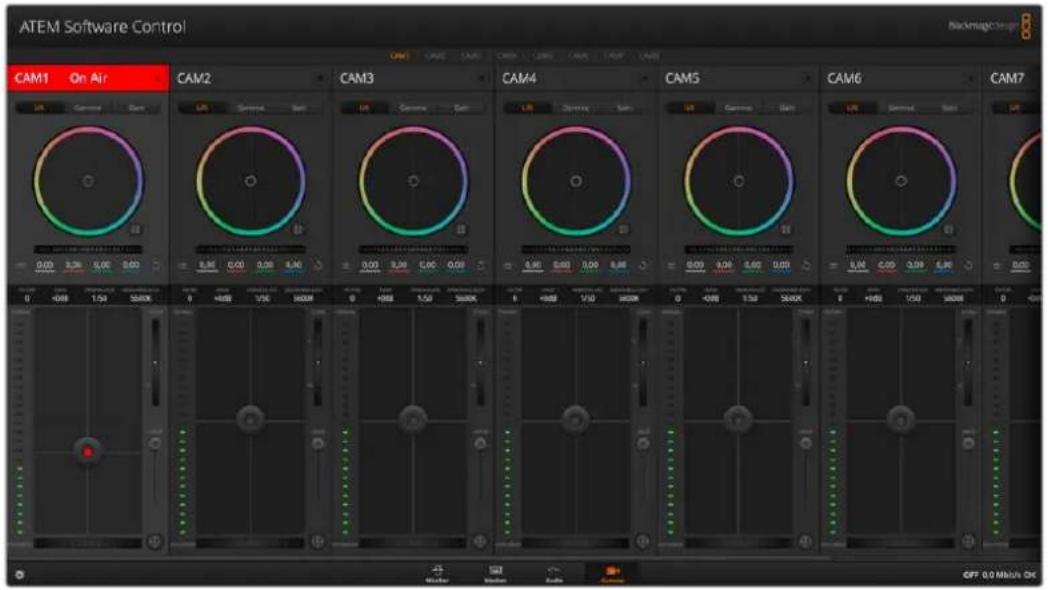Screen dimensions: 1048x590
Task: Reset CAM1 color values using the circular arrow icon
Action: coord(156,266)
